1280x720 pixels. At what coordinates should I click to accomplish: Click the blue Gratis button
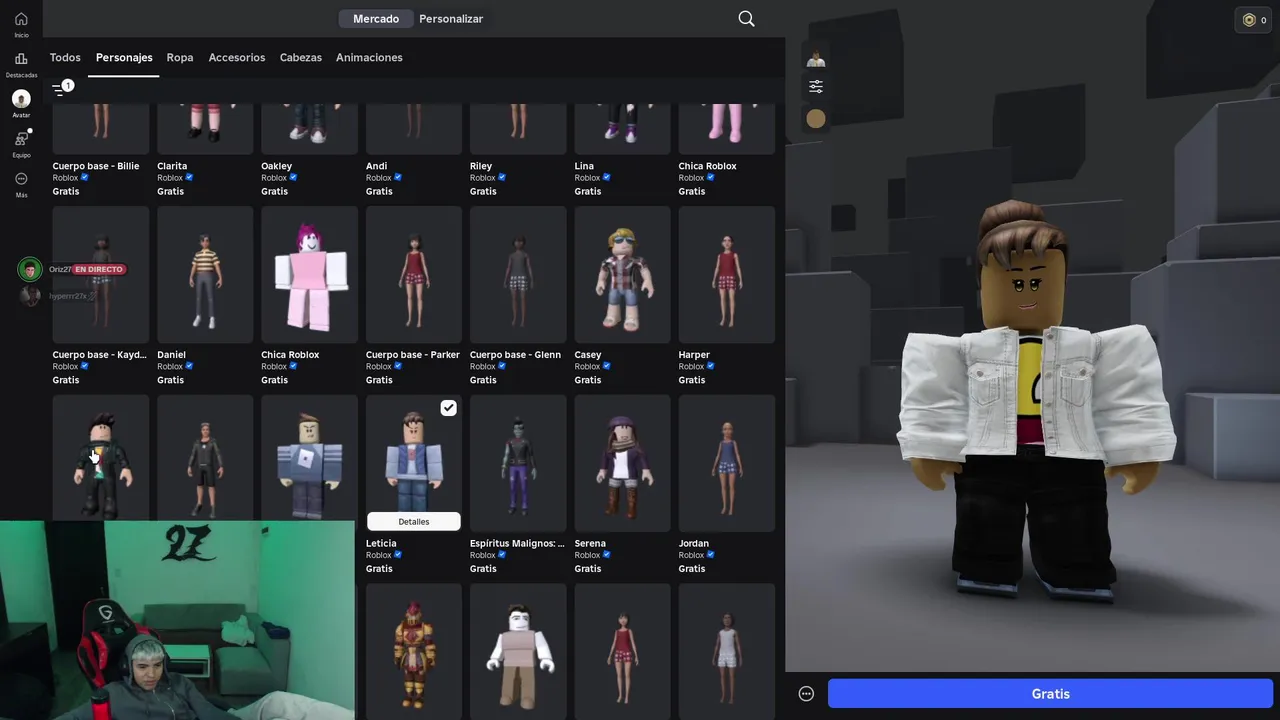click(x=1050, y=694)
